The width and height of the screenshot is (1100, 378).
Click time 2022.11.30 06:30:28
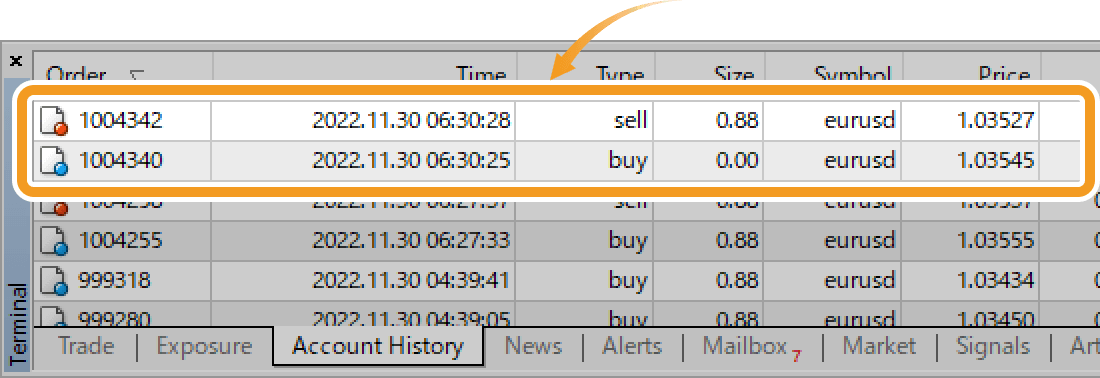(410, 121)
